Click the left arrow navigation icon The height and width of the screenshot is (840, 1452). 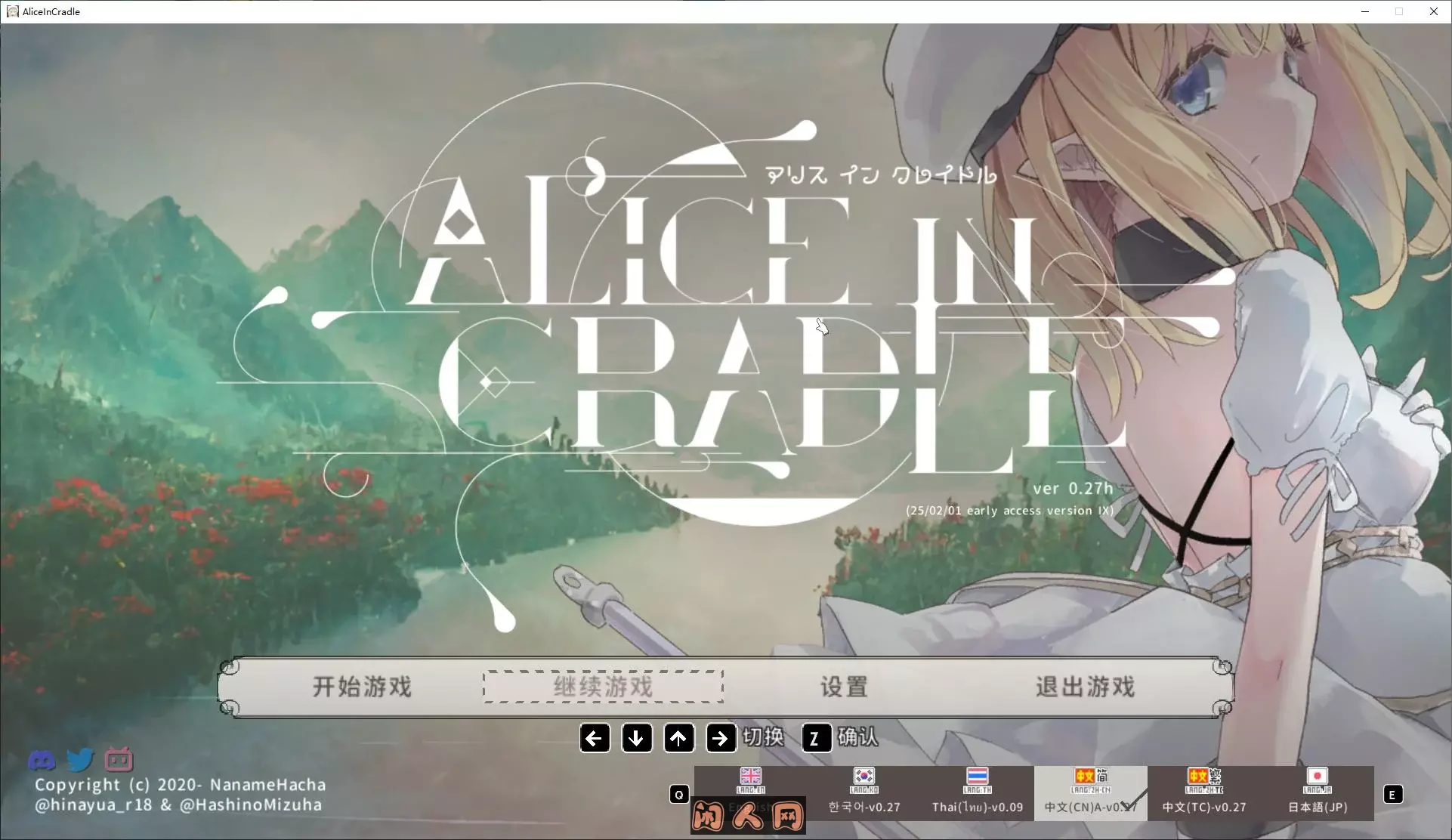(594, 738)
